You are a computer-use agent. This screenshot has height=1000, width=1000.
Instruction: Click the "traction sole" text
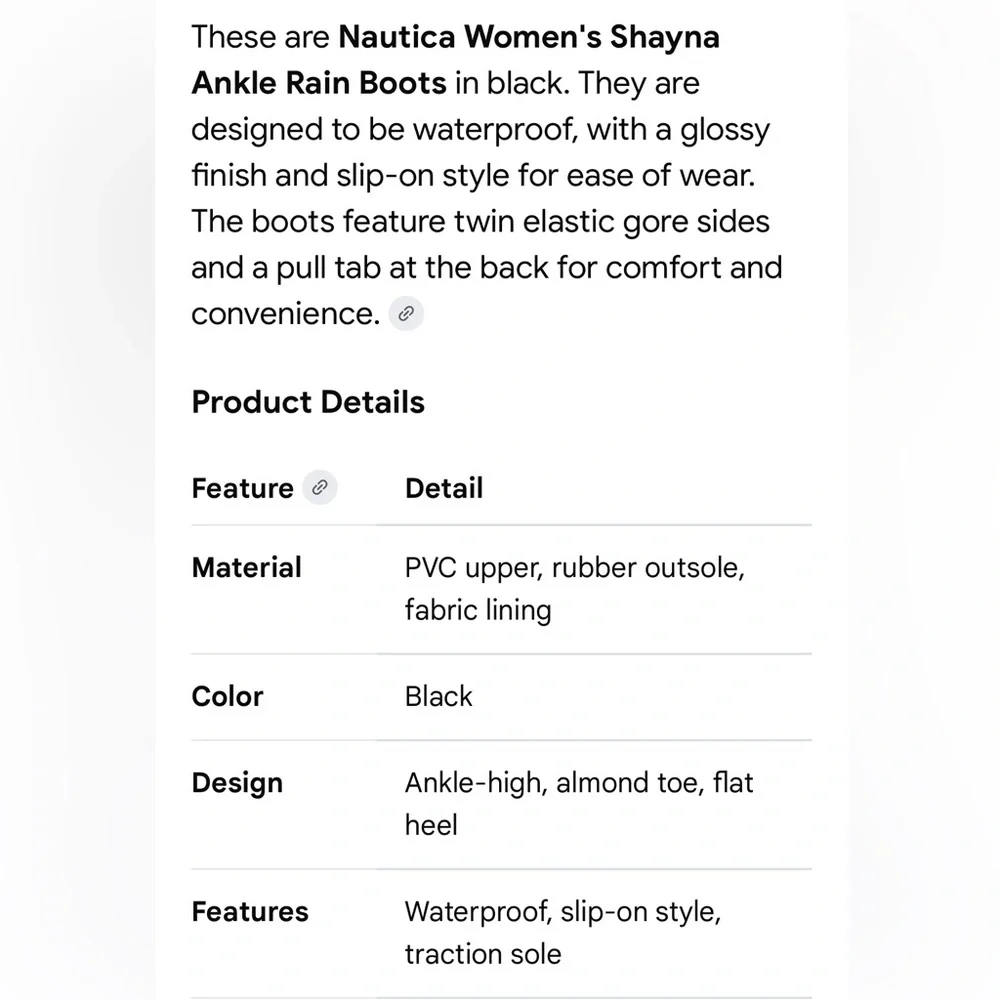click(483, 955)
